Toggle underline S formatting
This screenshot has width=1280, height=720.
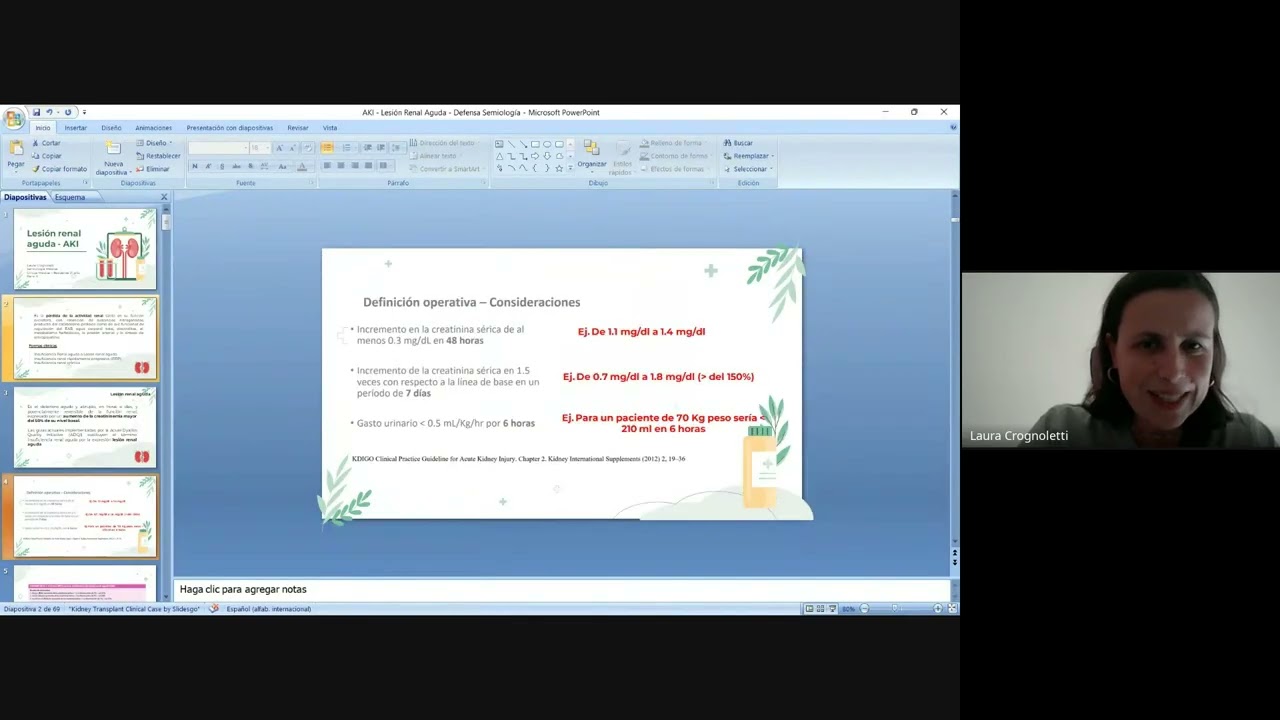pos(221,166)
